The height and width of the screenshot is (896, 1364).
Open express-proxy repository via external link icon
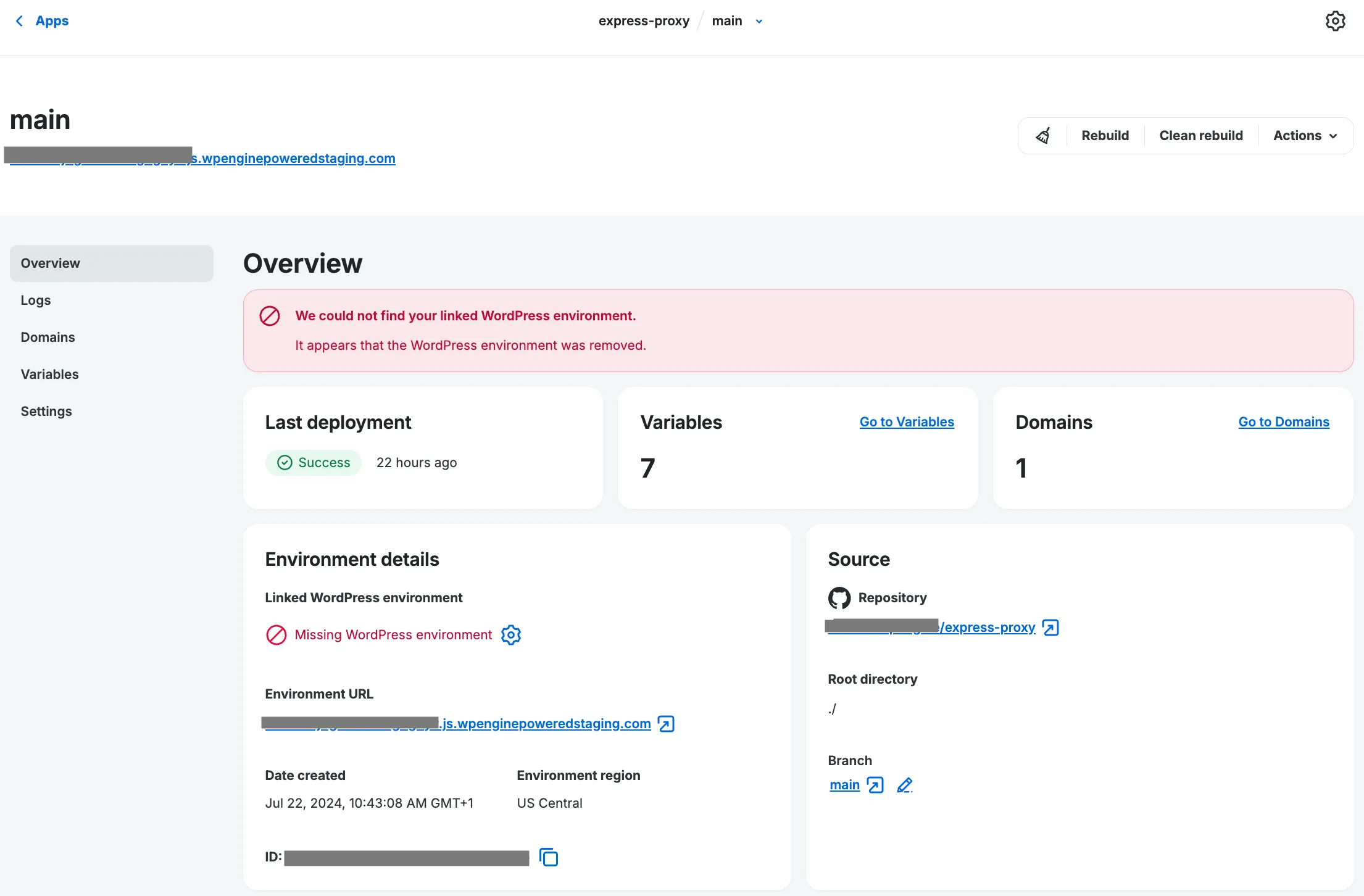tap(1050, 627)
